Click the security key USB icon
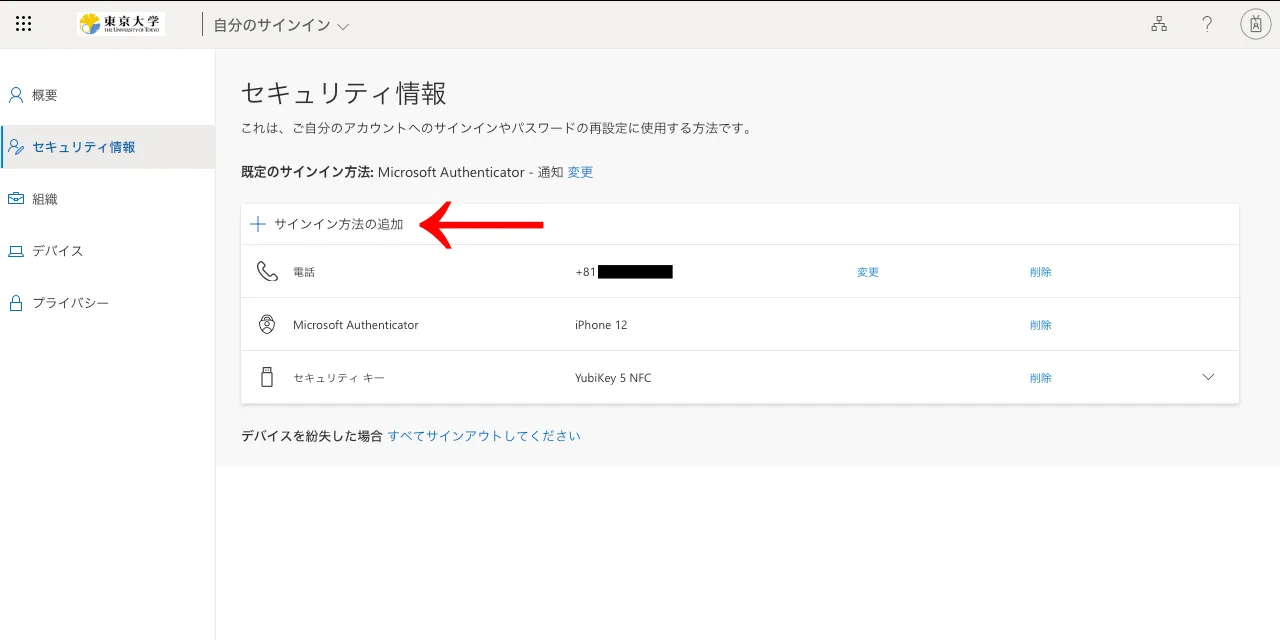 pyautogui.click(x=267, y=378)
